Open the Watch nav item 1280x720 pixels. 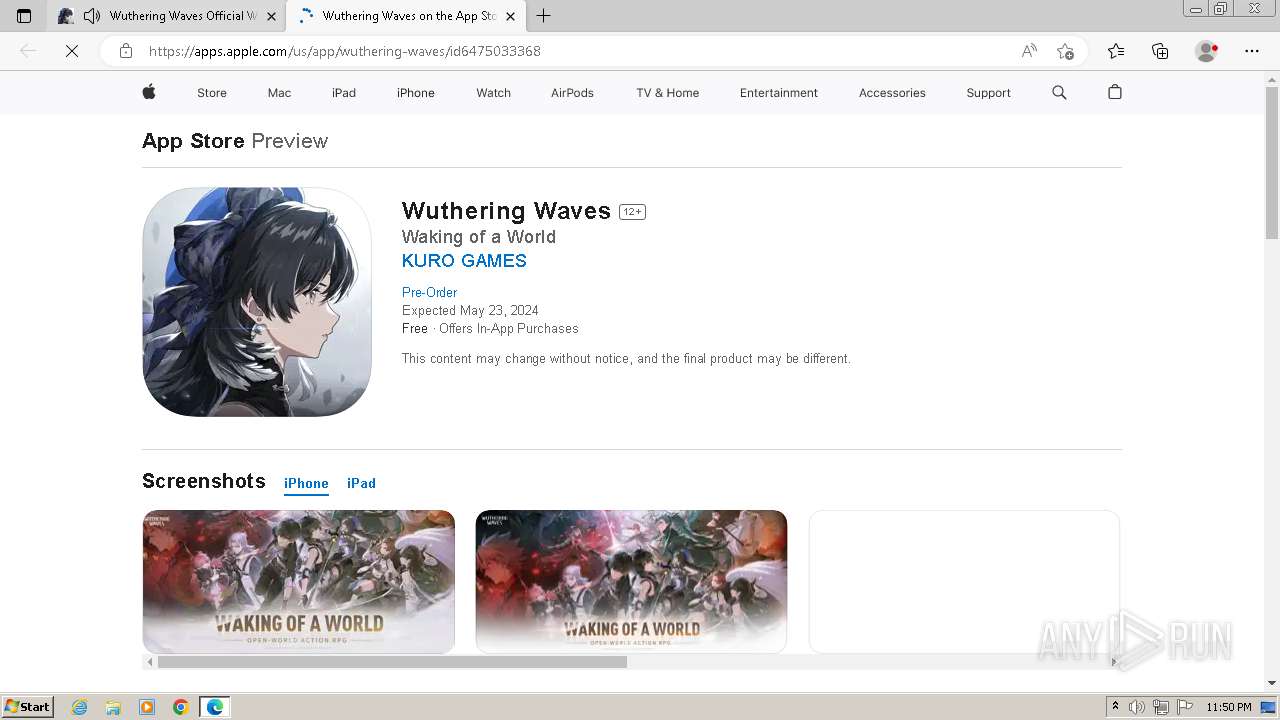point(493,93)
